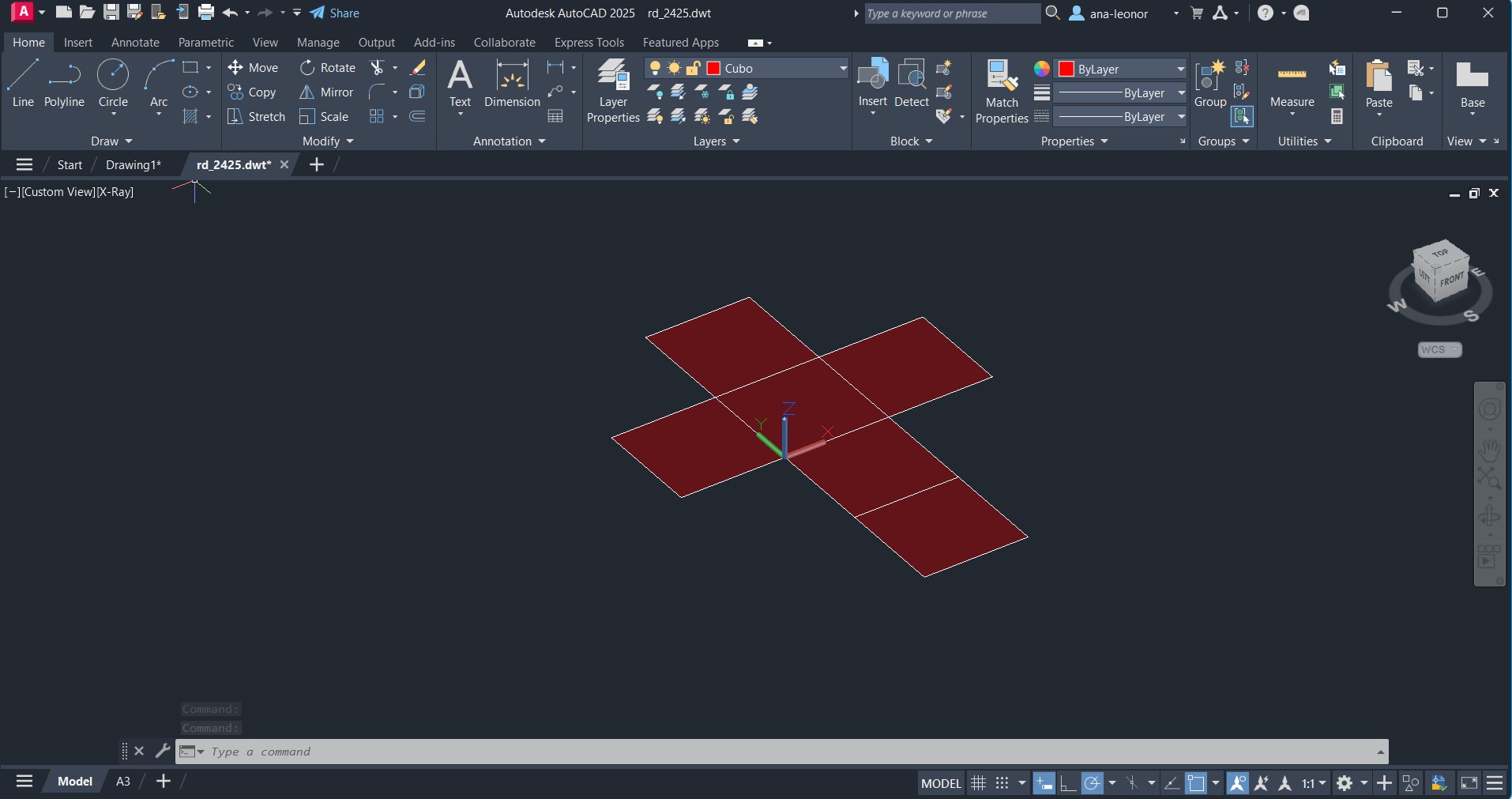
Task: Toggle Ortho mode in status bar
Action: (x=1068, y=783)
